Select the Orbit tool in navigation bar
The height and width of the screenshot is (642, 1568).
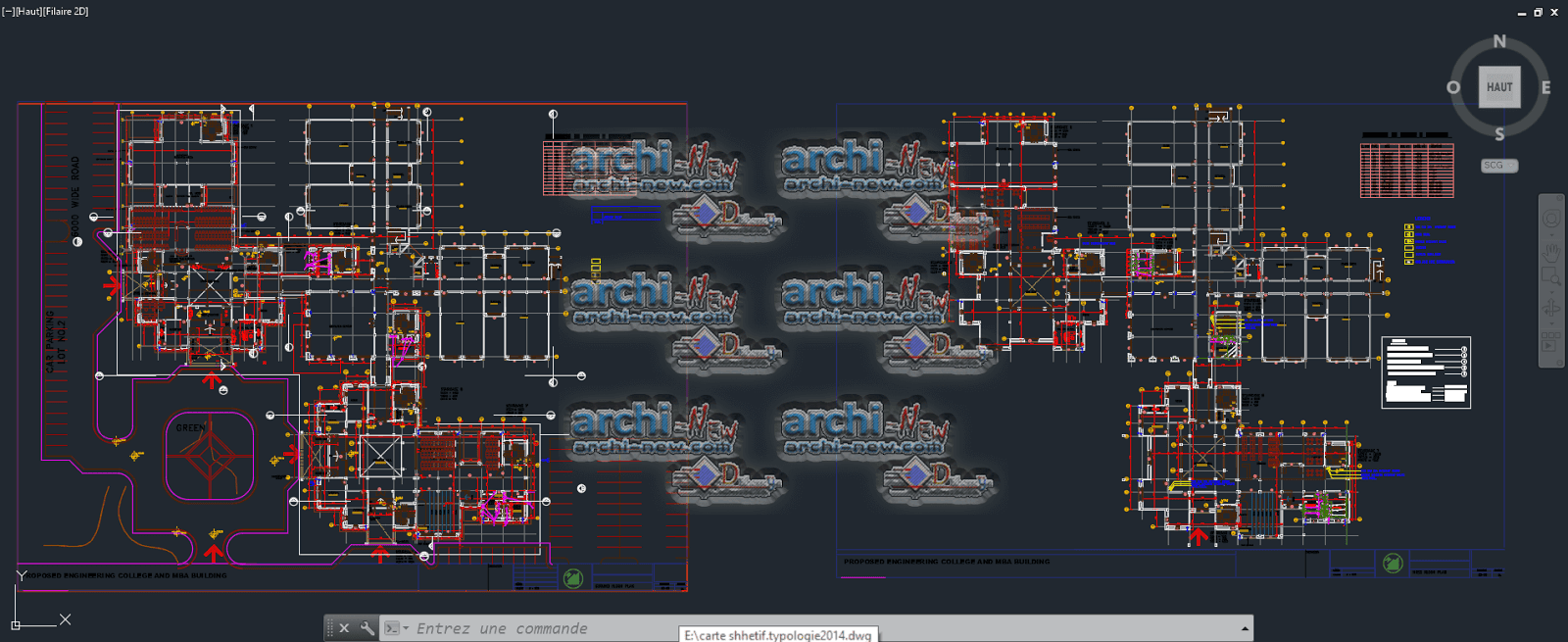coord(1551,308)
